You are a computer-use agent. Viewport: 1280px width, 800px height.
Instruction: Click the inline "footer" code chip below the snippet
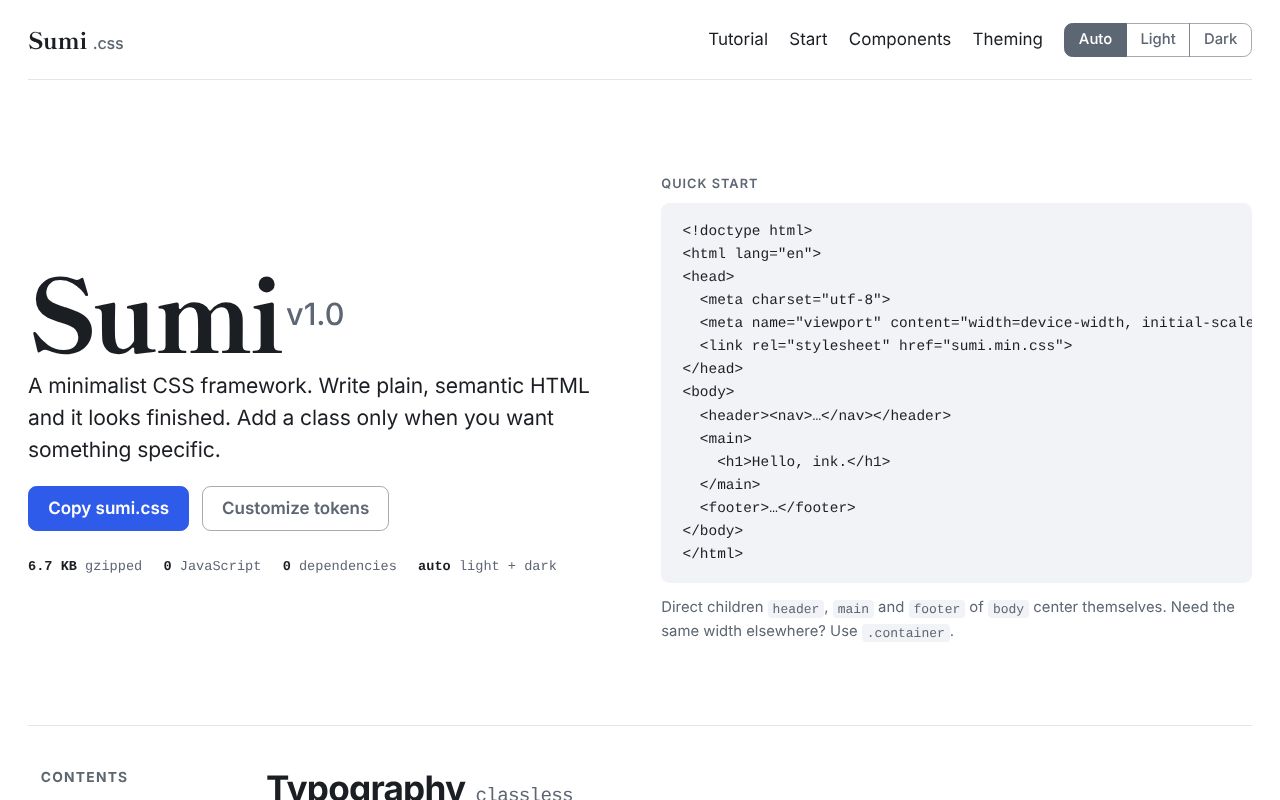[937, 608]
